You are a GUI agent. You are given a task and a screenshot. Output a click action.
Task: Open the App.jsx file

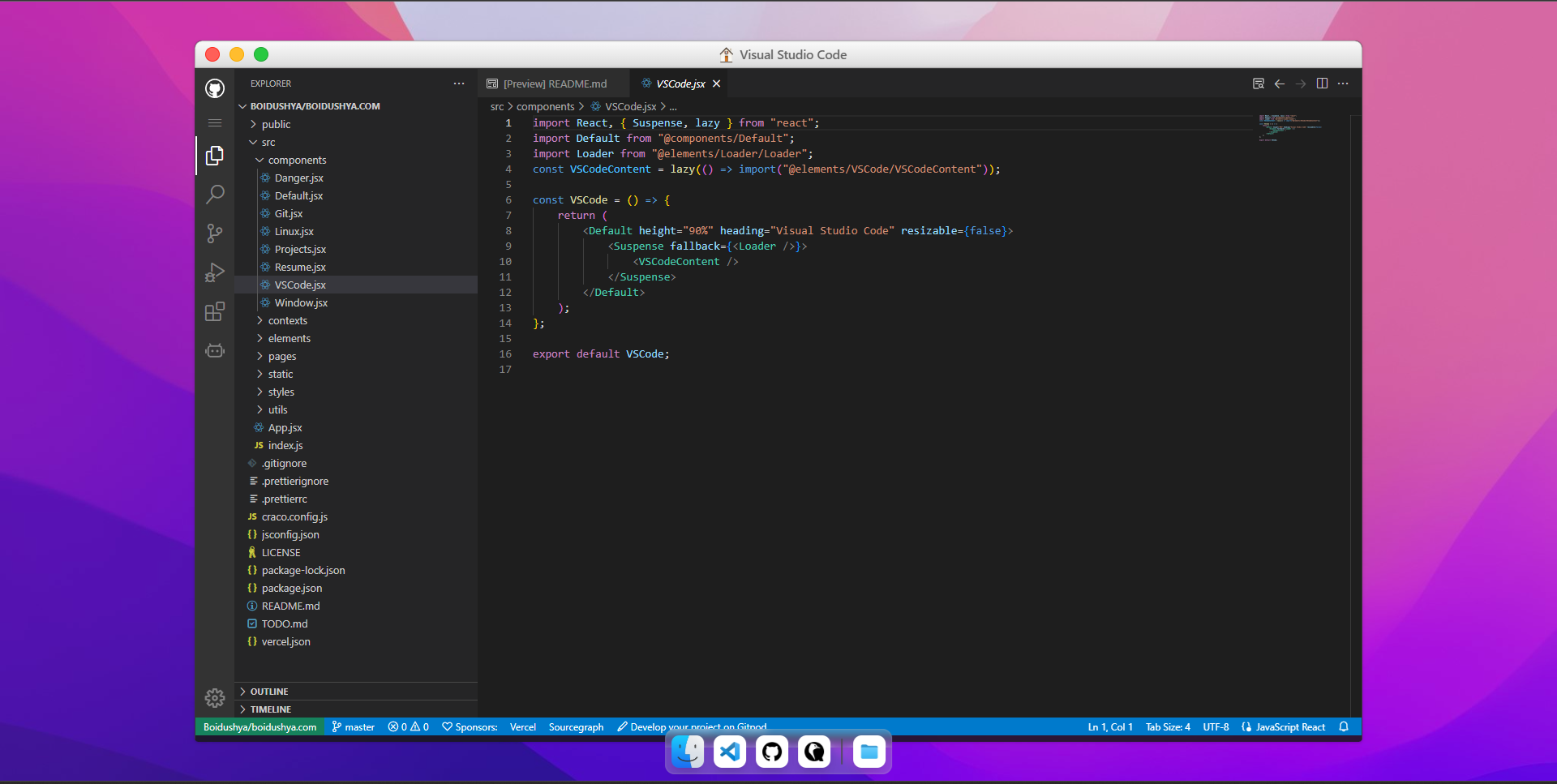[x=356, y=427]
